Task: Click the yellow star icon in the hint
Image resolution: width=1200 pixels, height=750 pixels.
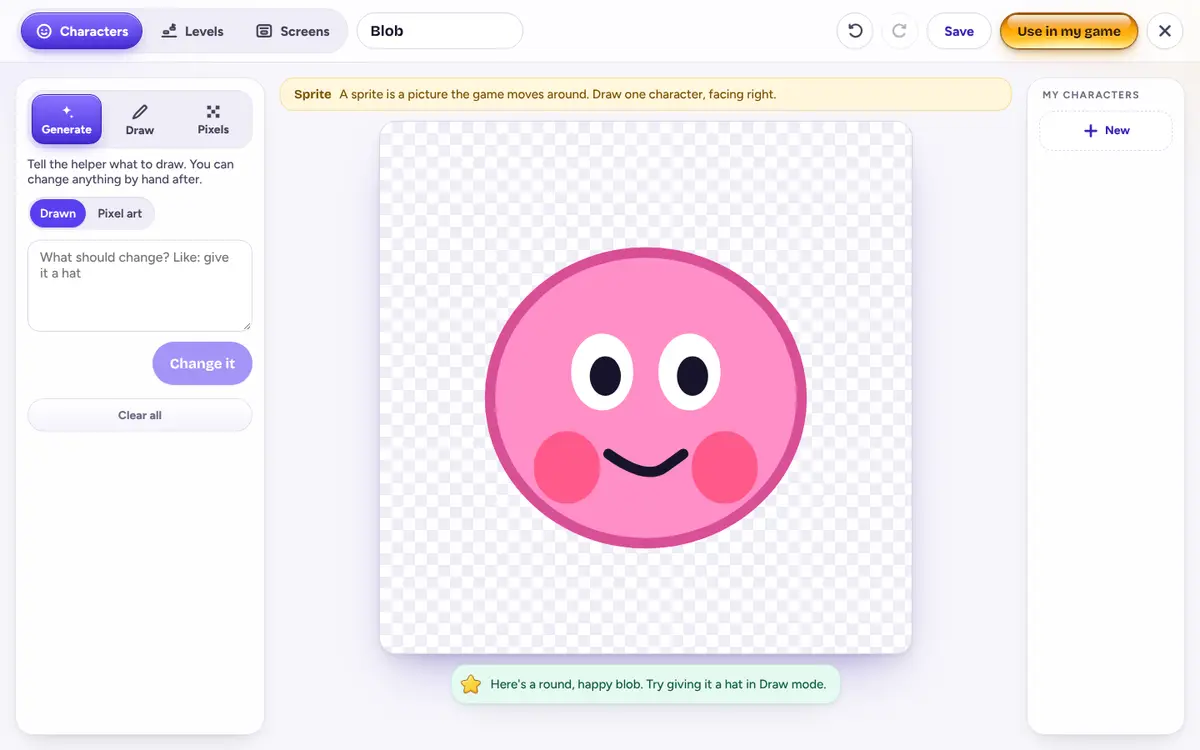Action: point(471,685)
